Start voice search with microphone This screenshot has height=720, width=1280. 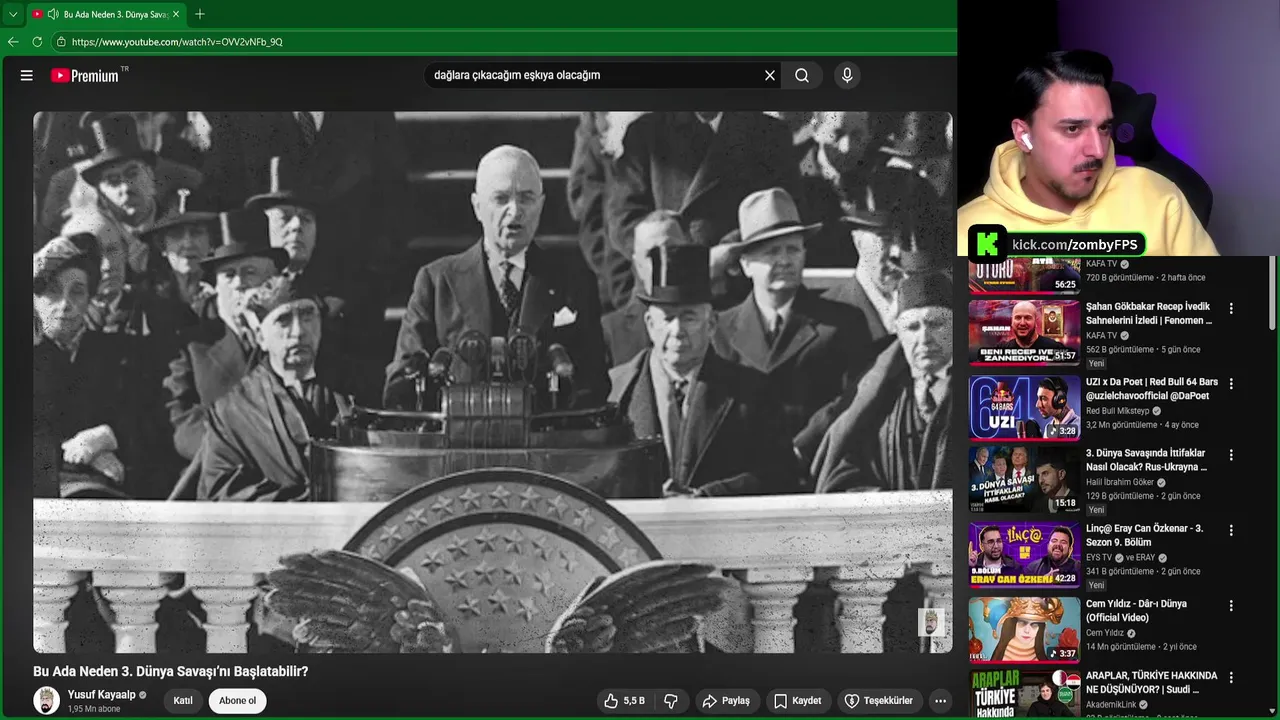pos(847,75)
